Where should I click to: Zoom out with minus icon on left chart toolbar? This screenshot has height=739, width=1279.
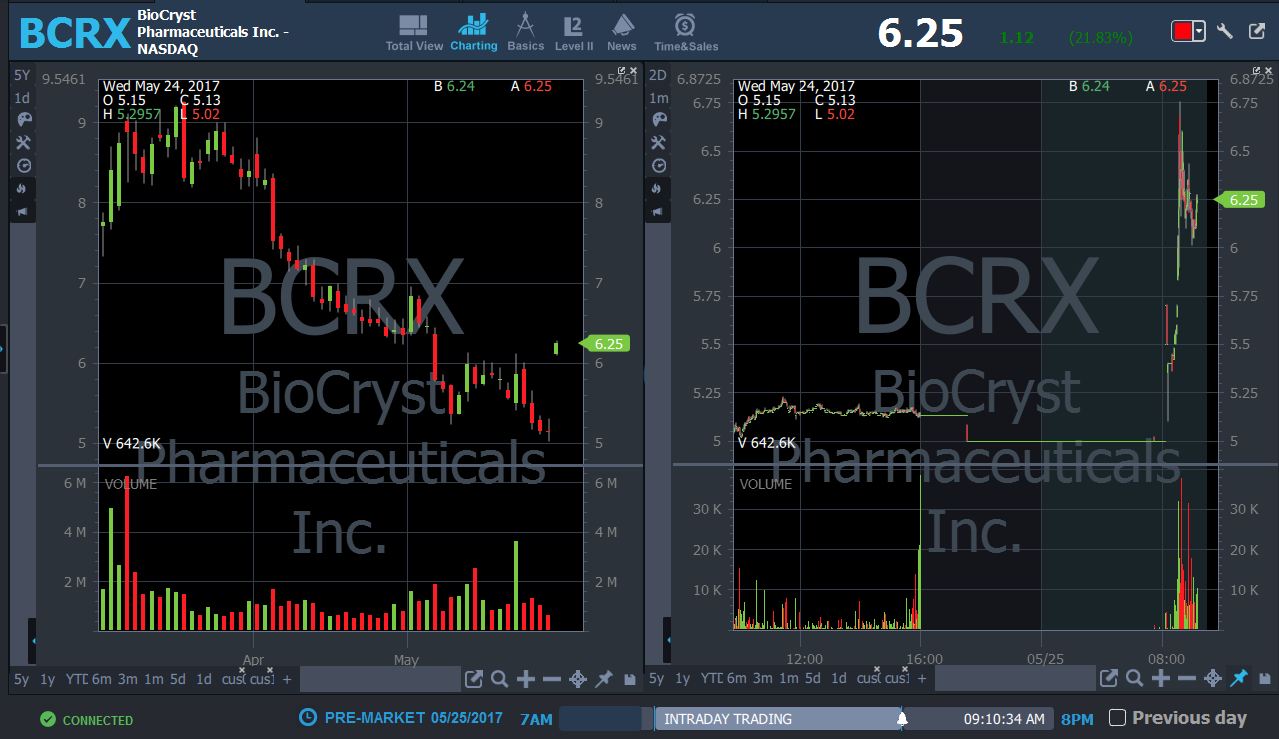click(x=551, y=679)
